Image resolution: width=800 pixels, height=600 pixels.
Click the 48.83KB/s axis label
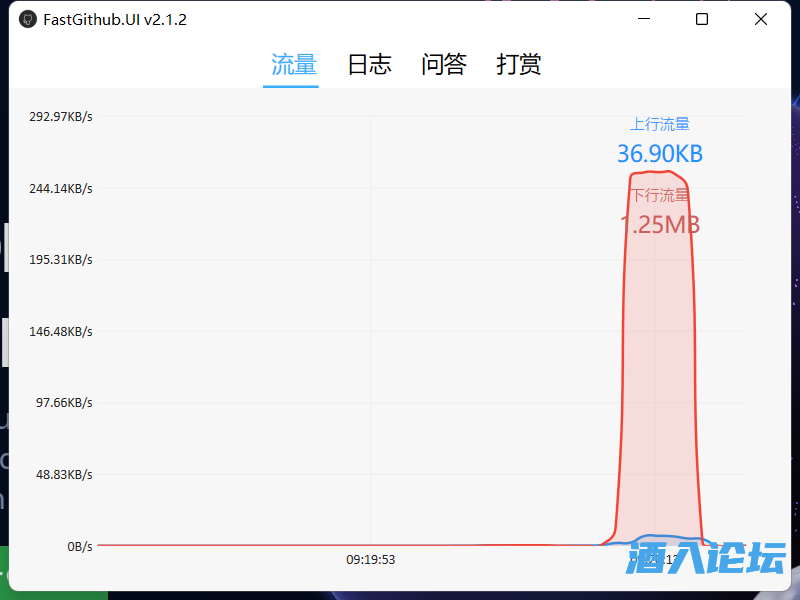click(64, 474)
